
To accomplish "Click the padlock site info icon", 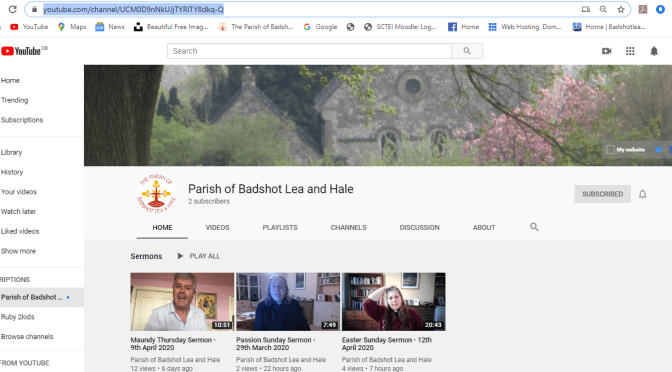I will pos(34,9).
